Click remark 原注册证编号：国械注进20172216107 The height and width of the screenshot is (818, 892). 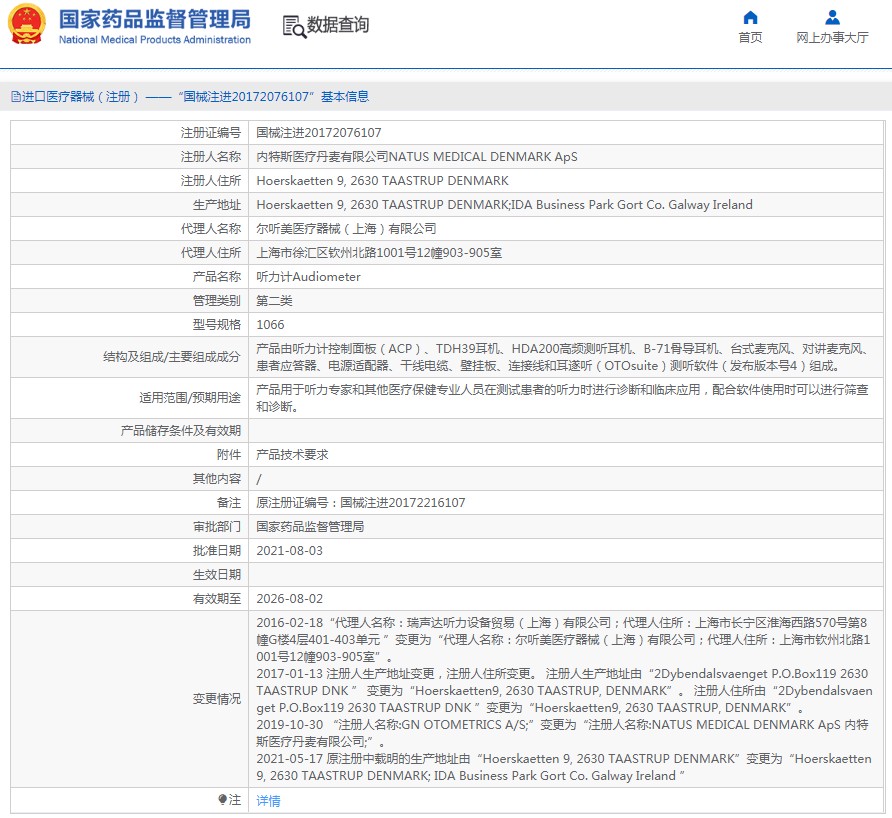(361, 503)
